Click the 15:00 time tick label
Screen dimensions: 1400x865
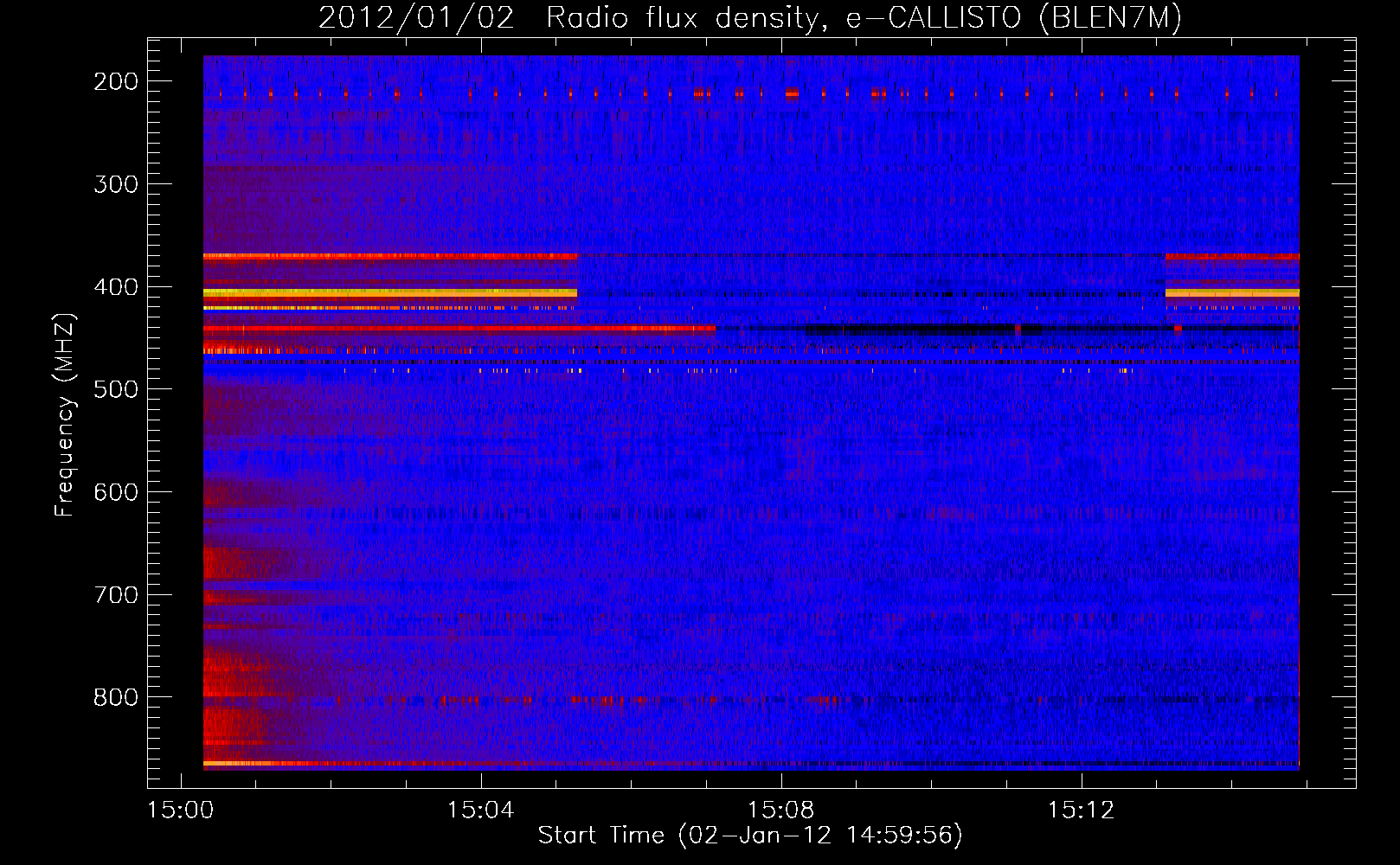(180, 811)
